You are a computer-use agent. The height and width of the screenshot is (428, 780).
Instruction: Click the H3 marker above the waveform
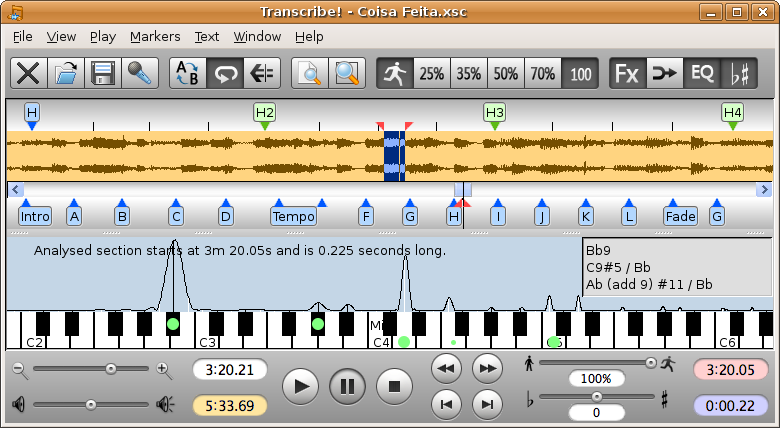pos(494,112)
